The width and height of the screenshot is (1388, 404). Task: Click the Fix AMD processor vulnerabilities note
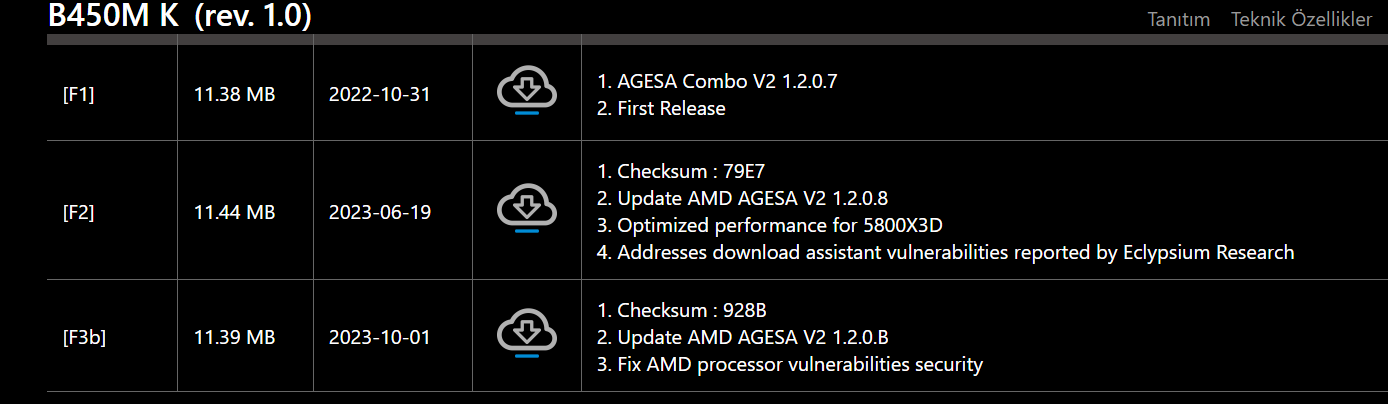click(x=800, y=364)
